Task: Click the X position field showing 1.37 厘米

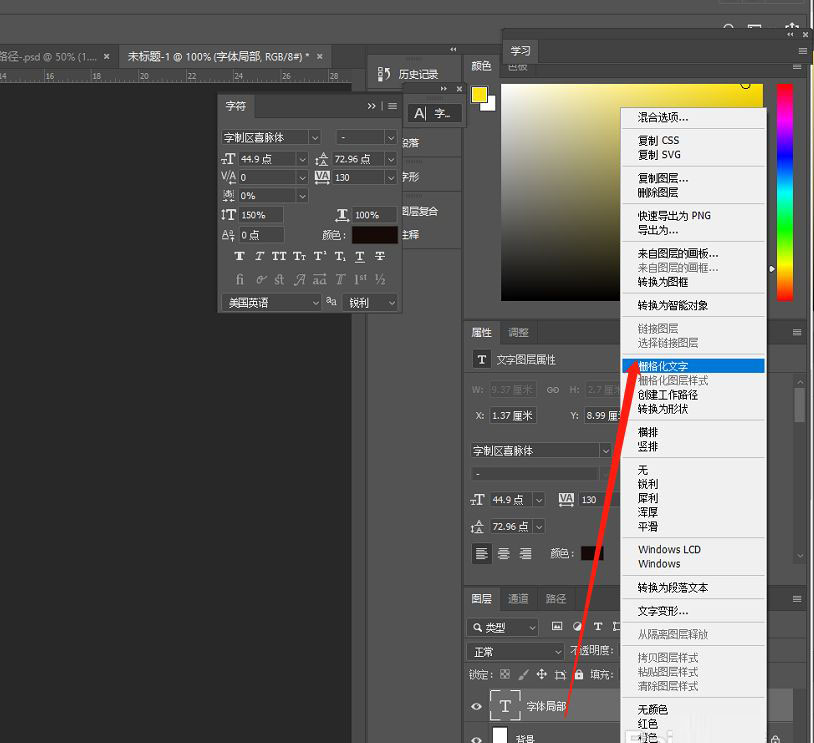Action: [x=513, y=416]
